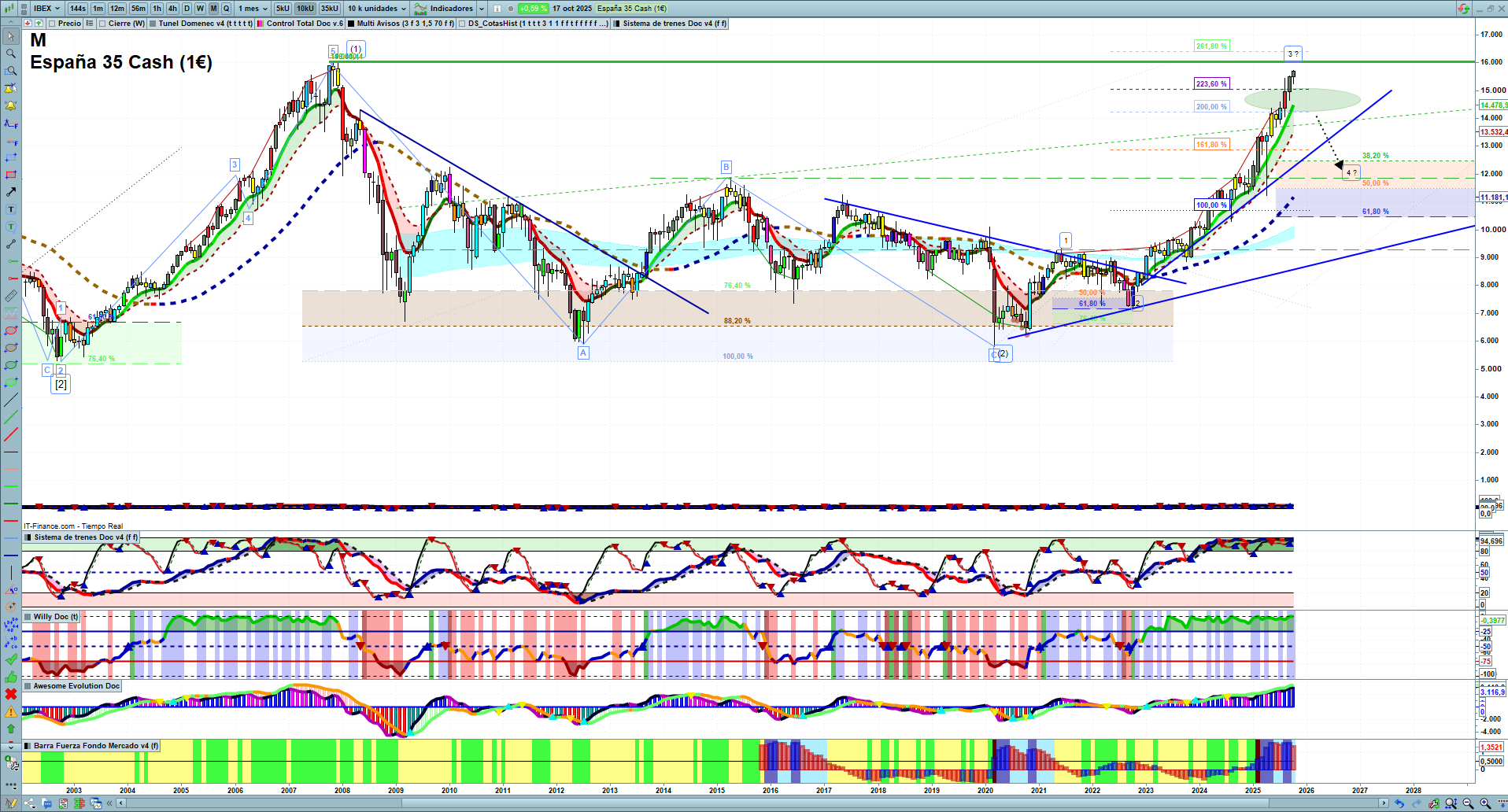Click the share icon in bottom bar
Screen dimensions: 1508x812
pos(30,803)
